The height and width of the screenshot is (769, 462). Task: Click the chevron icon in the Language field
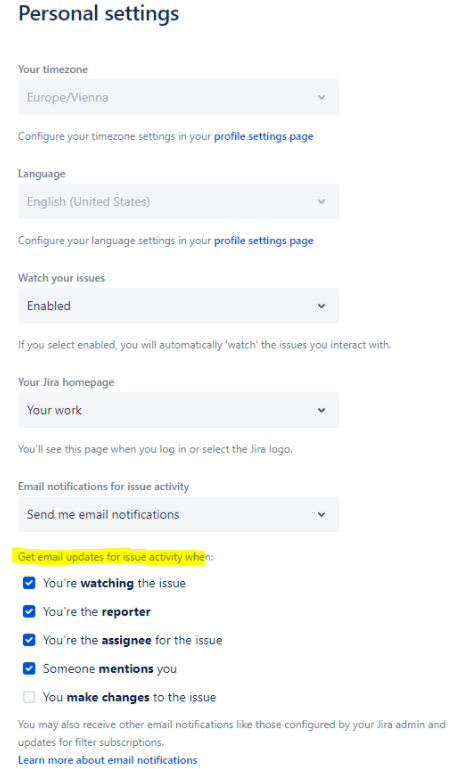coord(321,202)
